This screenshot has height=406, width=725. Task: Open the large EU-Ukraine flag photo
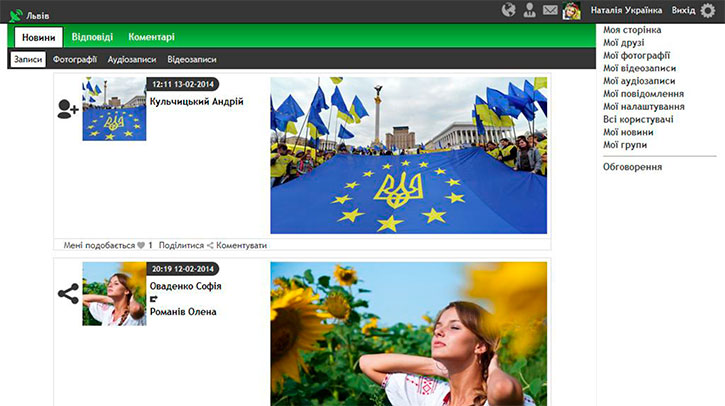pos(409,155)
